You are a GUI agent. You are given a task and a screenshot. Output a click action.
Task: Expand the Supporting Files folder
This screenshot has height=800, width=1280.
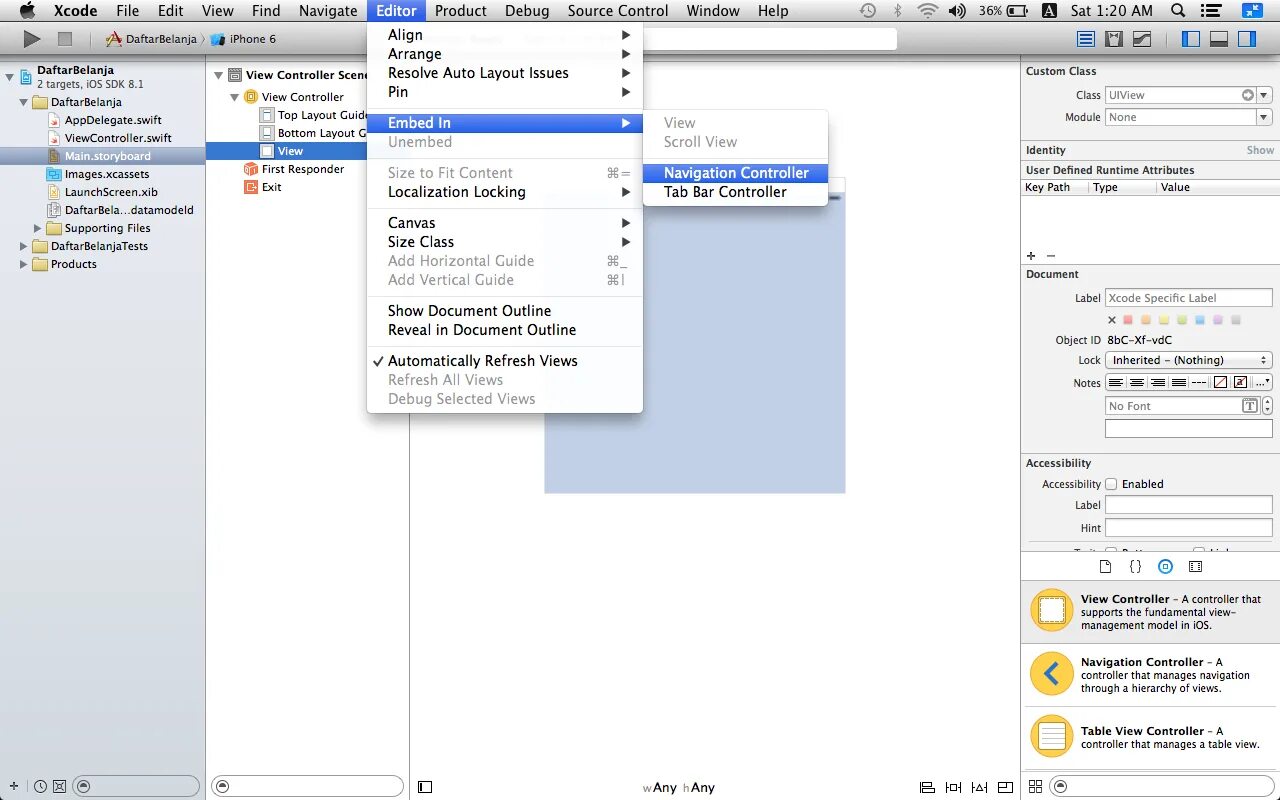pos(38,228)
